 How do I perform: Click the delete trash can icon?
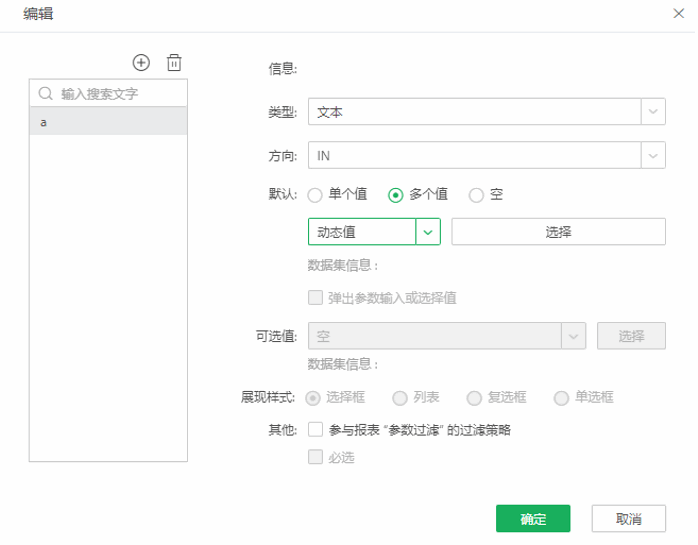click(x=174, y=62)
